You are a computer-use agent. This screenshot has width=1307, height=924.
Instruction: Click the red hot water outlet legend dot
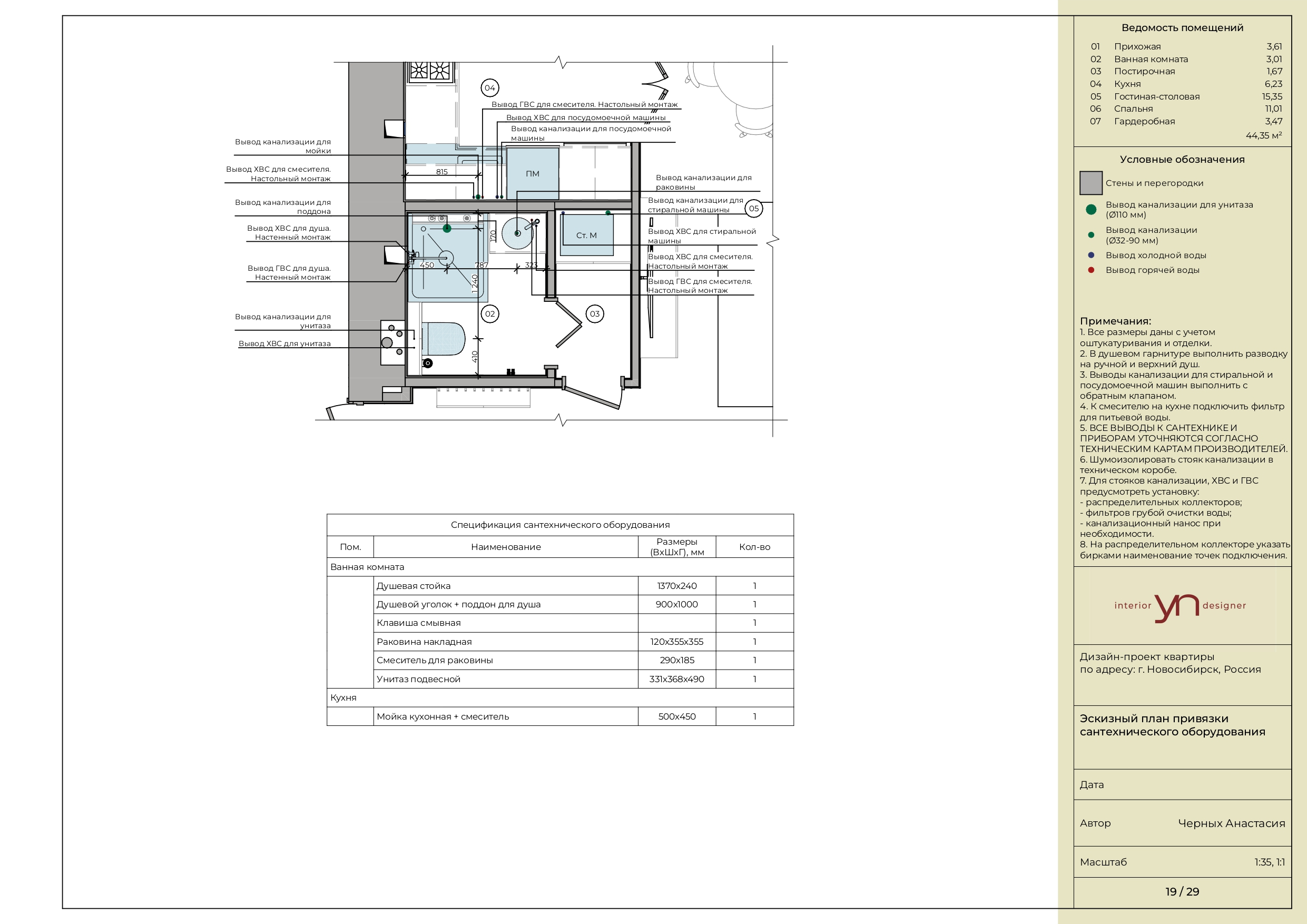1090,270
